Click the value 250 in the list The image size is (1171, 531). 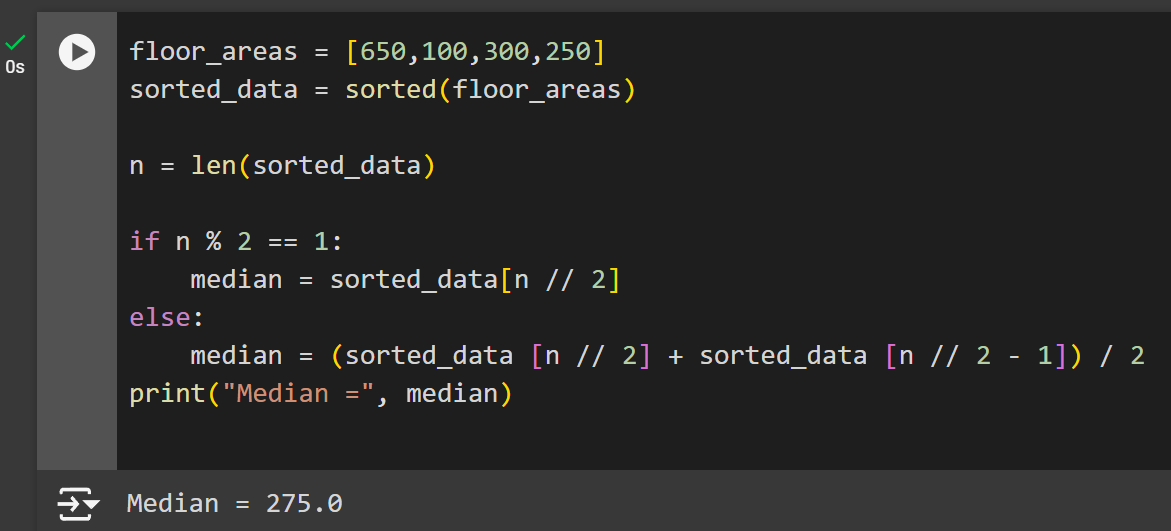(568, 51)
